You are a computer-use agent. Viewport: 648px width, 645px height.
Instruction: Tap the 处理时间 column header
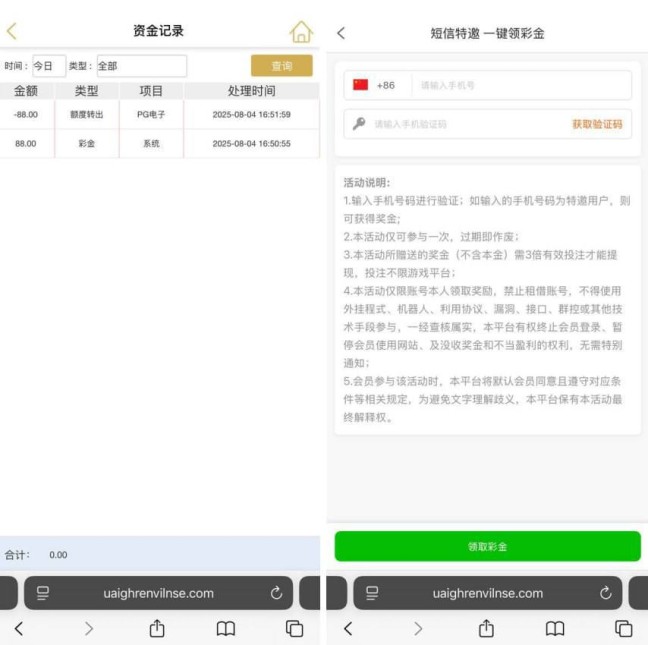pos(251,91)
